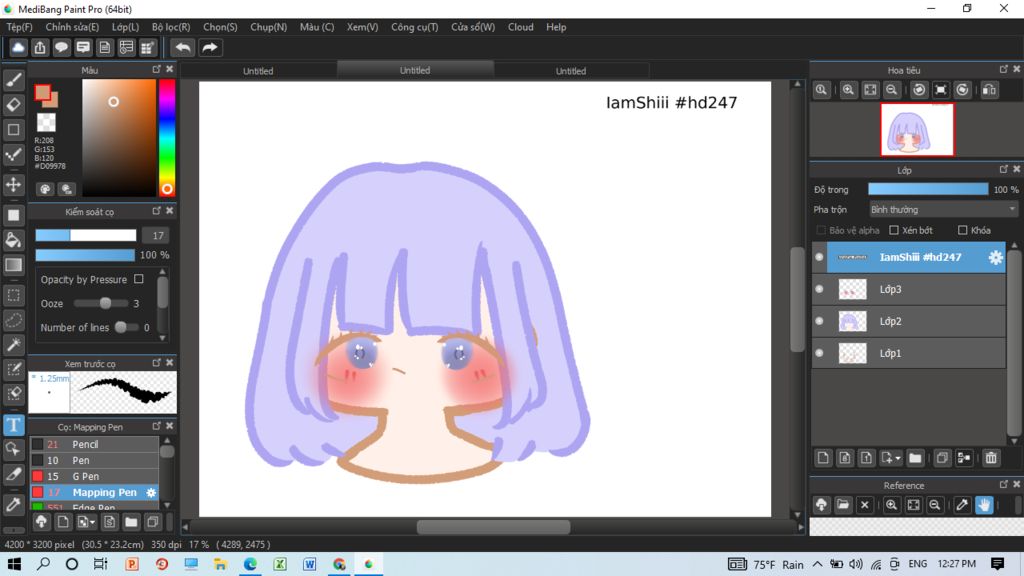This screenshot has height=576, width=1024.
Task: Adjust the Độ trong layer opacity slider
Action: (928, 189)
